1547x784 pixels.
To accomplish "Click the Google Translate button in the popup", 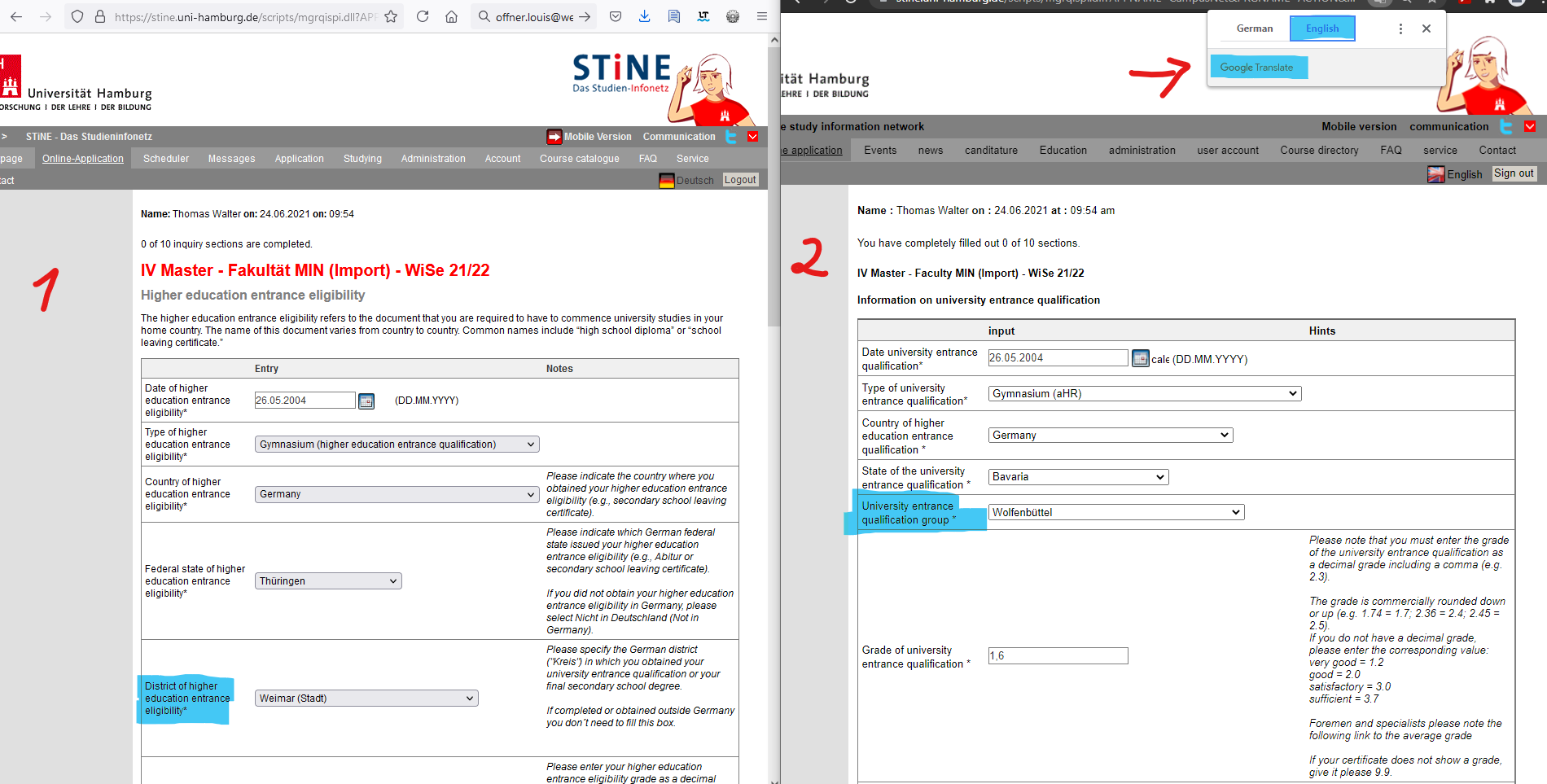I will [x=1258, y=67].
